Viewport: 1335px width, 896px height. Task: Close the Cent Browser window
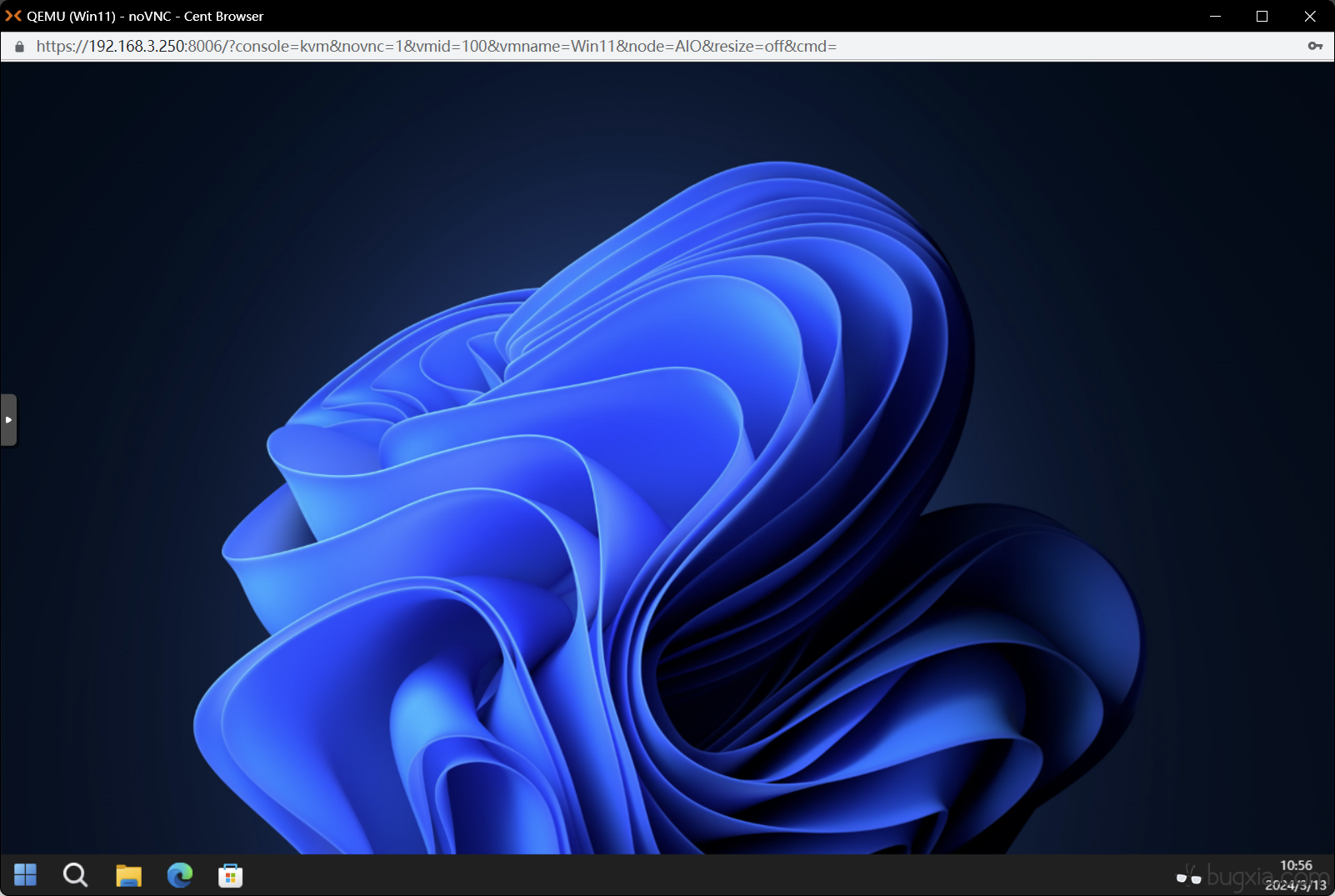(1310, 16)
